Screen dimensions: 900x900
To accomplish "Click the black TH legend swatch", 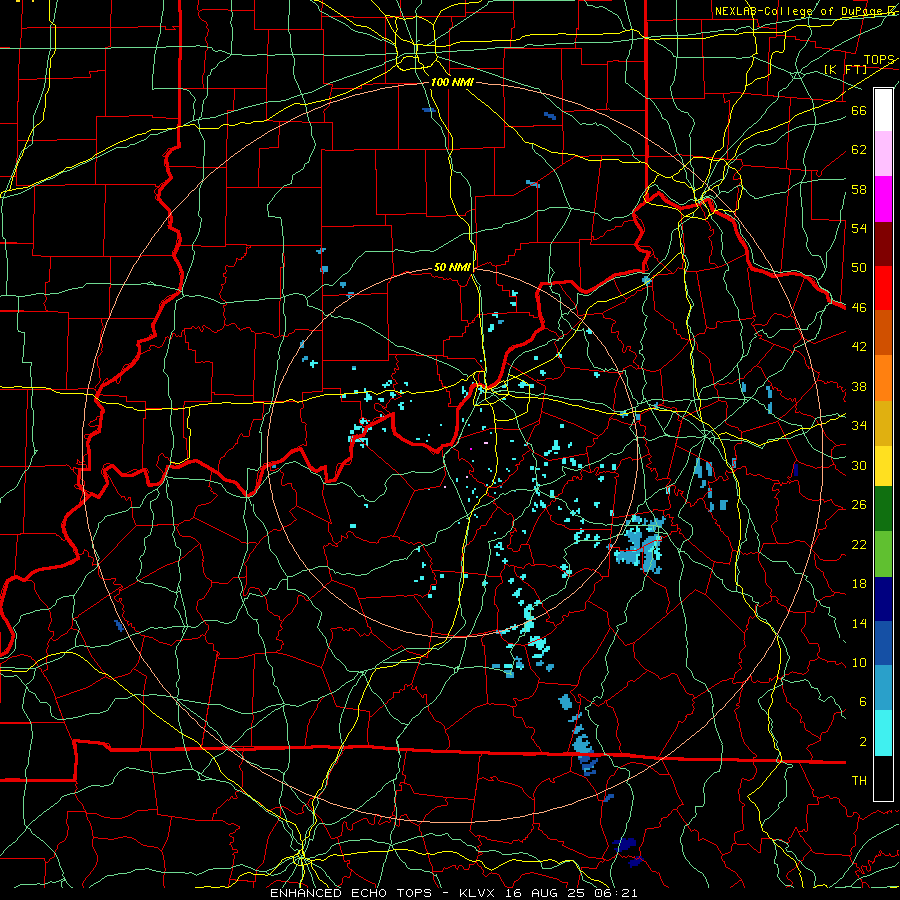I will 883,778.
